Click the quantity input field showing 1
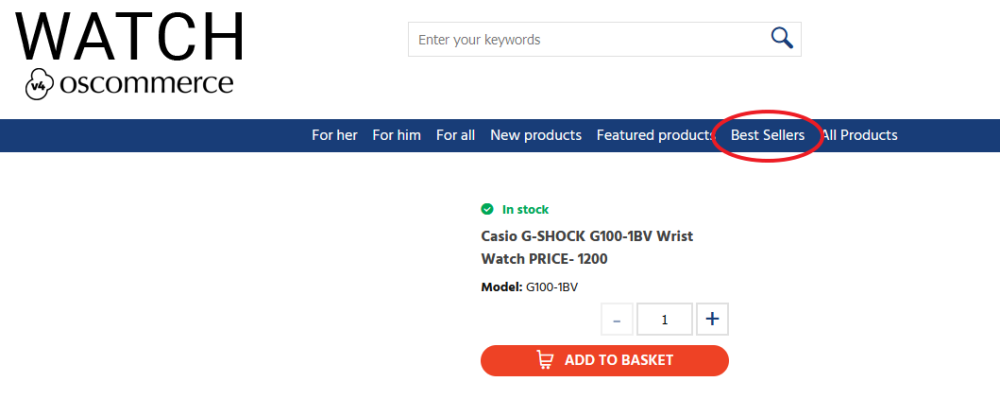The width and height of the screenshot is (1000, 399). 665,319
